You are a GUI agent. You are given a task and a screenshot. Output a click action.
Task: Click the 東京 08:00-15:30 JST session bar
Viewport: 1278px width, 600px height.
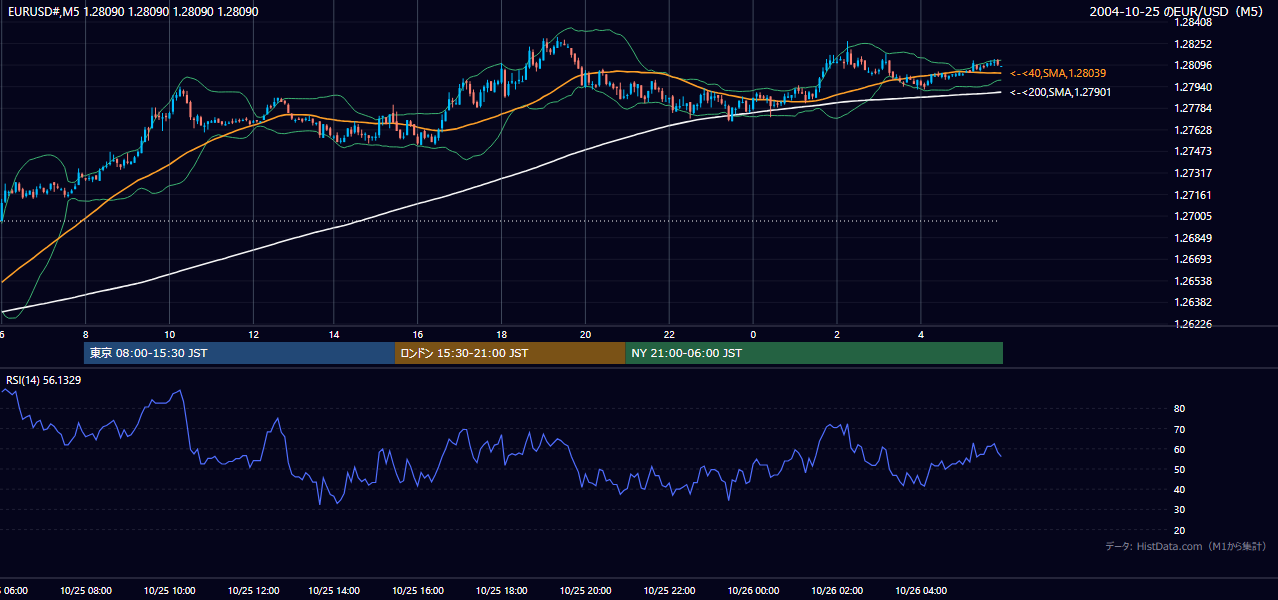240,353
